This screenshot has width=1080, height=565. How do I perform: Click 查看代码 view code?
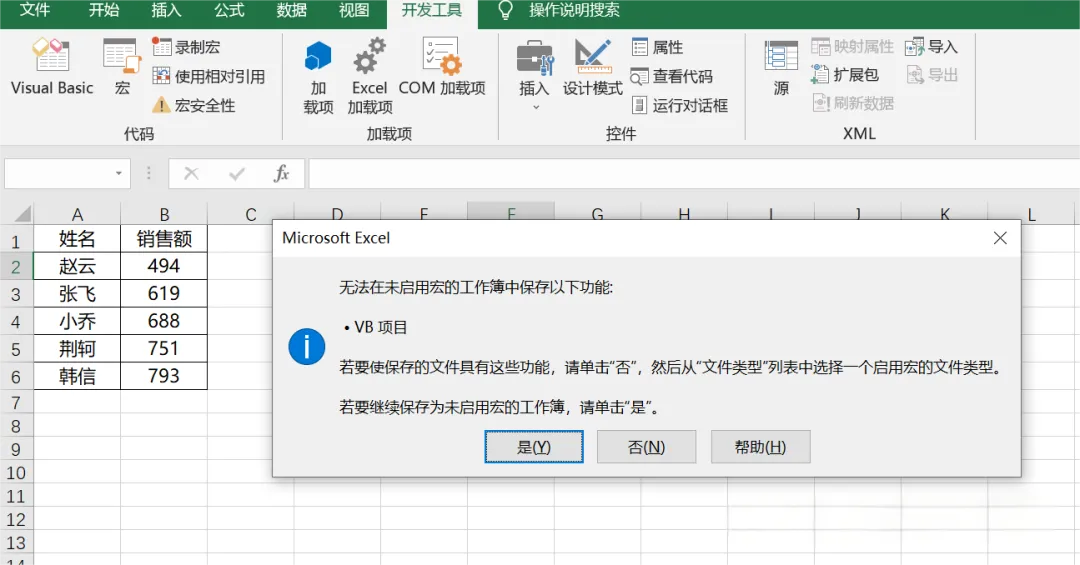(x=672, y=76)
